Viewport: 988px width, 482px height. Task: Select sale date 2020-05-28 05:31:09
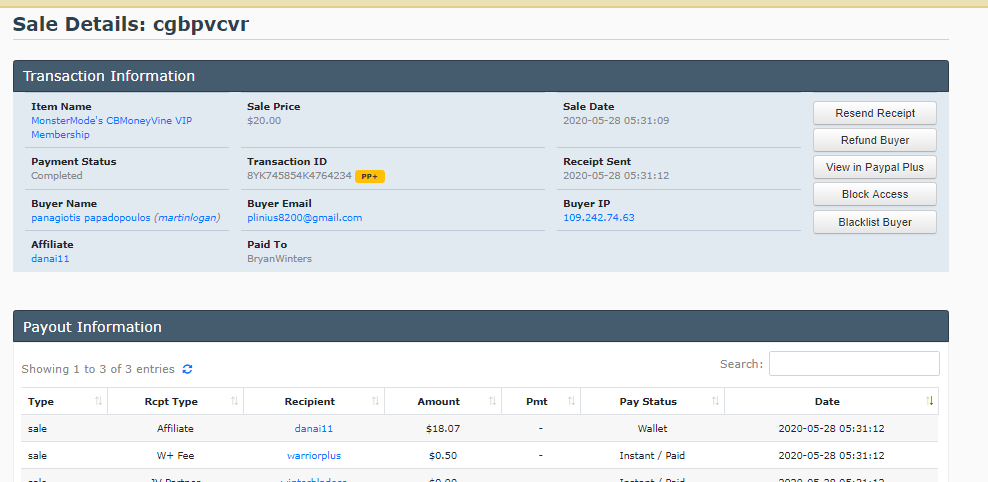coord(616,121)
